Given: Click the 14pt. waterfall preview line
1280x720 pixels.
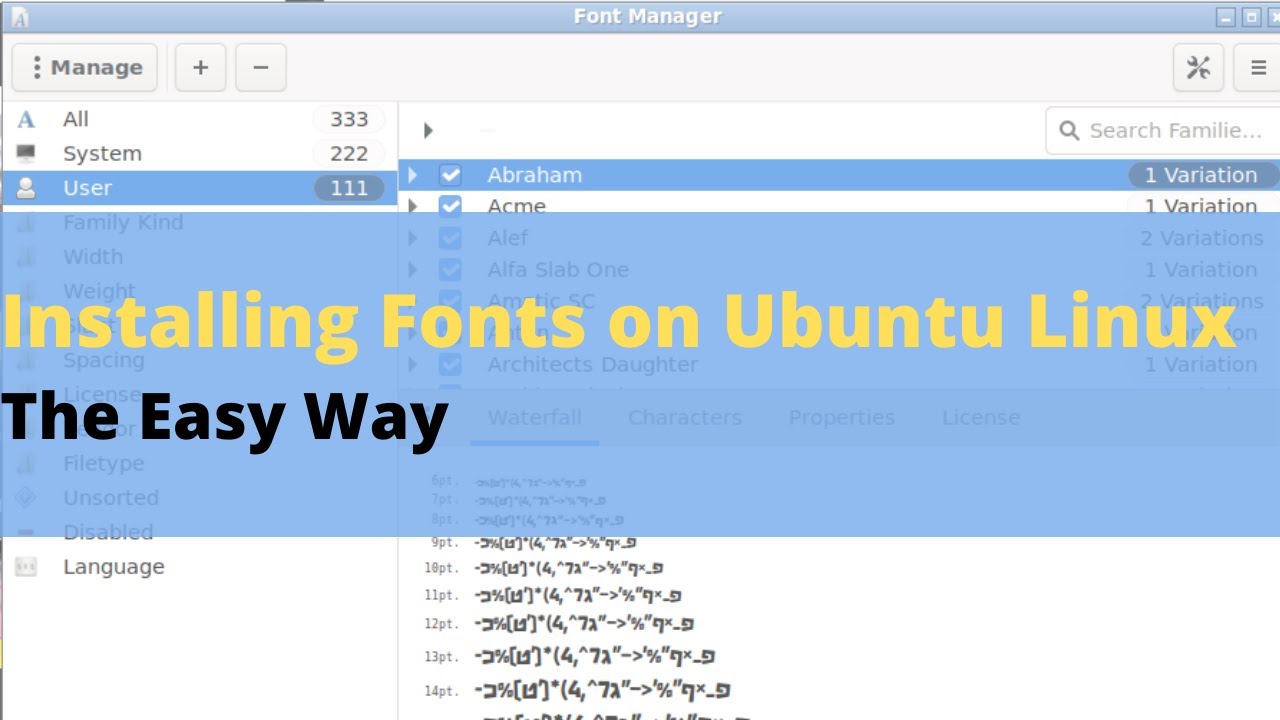Looking at the screenshot, I should click(603, 691).
